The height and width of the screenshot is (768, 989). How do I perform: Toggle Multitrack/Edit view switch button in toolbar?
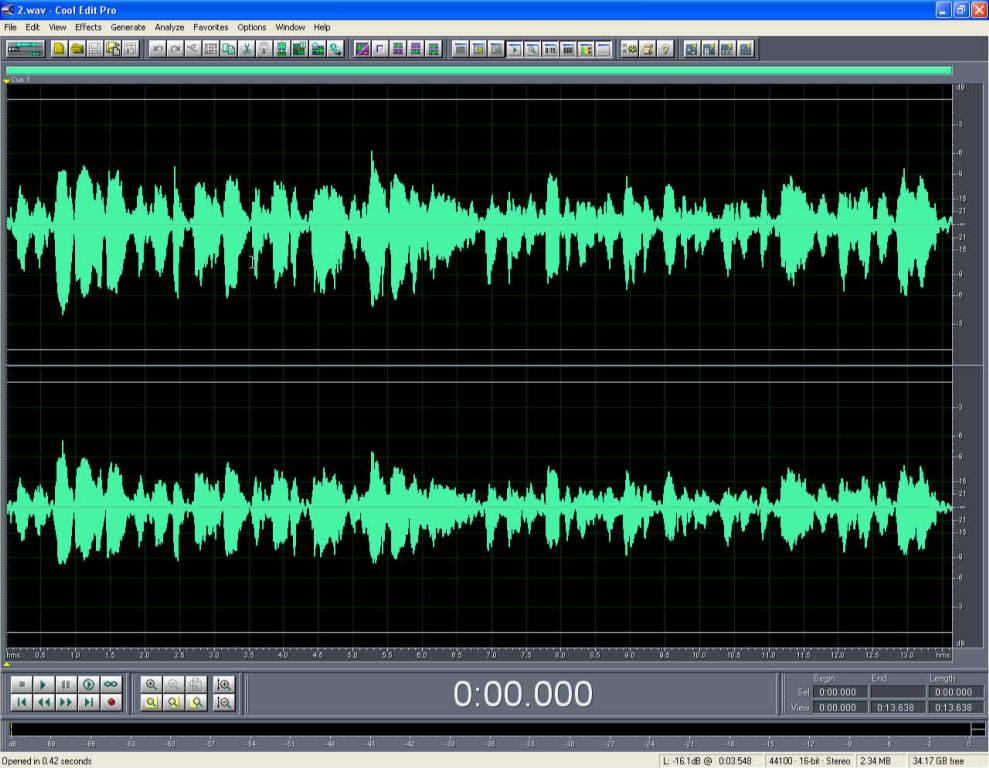[x=25, y=48]
